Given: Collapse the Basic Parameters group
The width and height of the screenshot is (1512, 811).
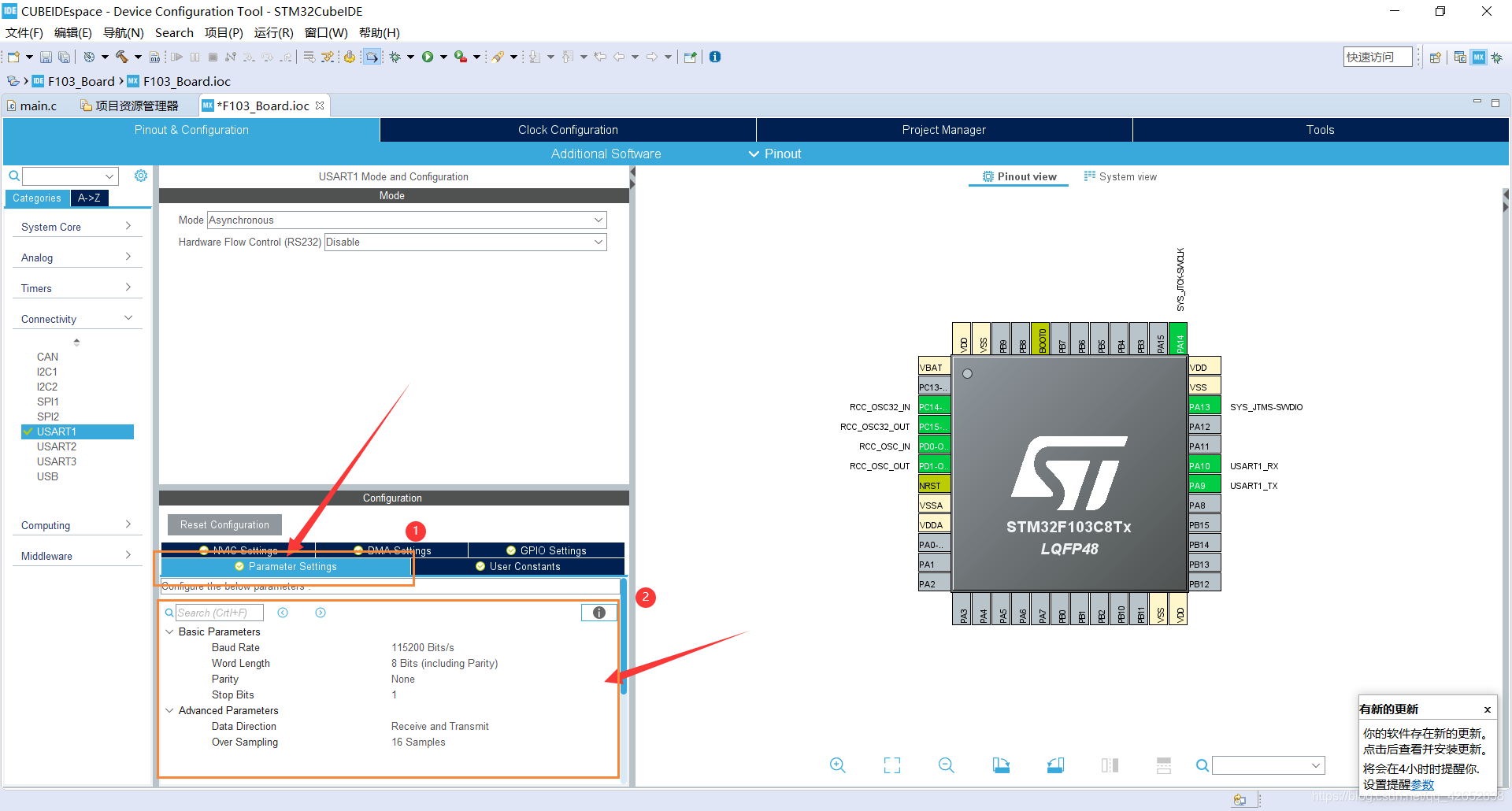Looking at the screenshot, I should [x=169, y=631].
